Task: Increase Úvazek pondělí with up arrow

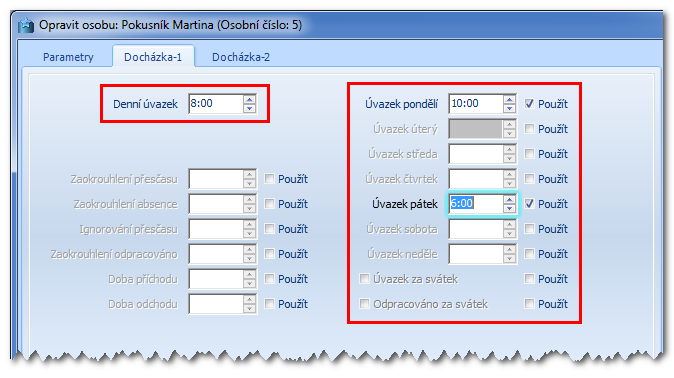Action: pos(509,99)
